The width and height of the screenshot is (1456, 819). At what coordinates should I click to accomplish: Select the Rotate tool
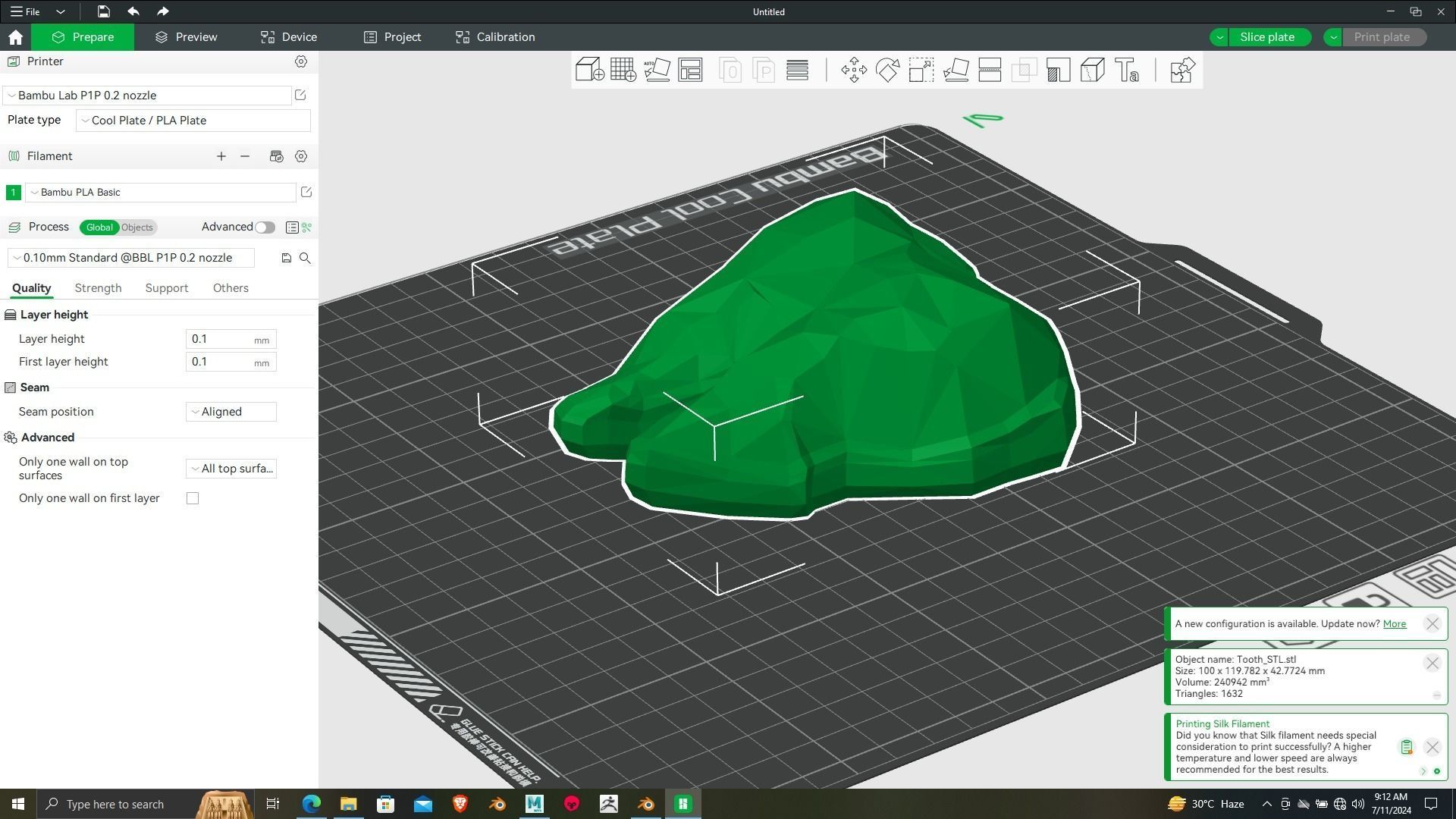887,70
